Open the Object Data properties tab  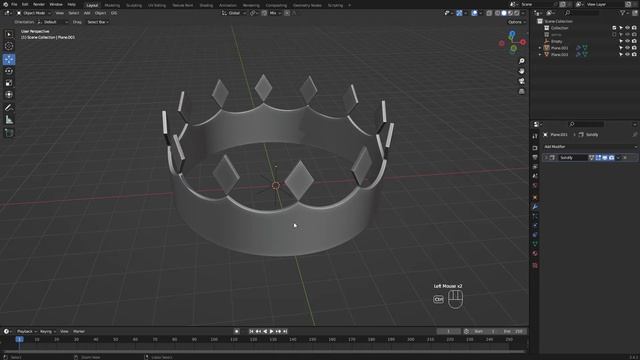coord(535,244)
